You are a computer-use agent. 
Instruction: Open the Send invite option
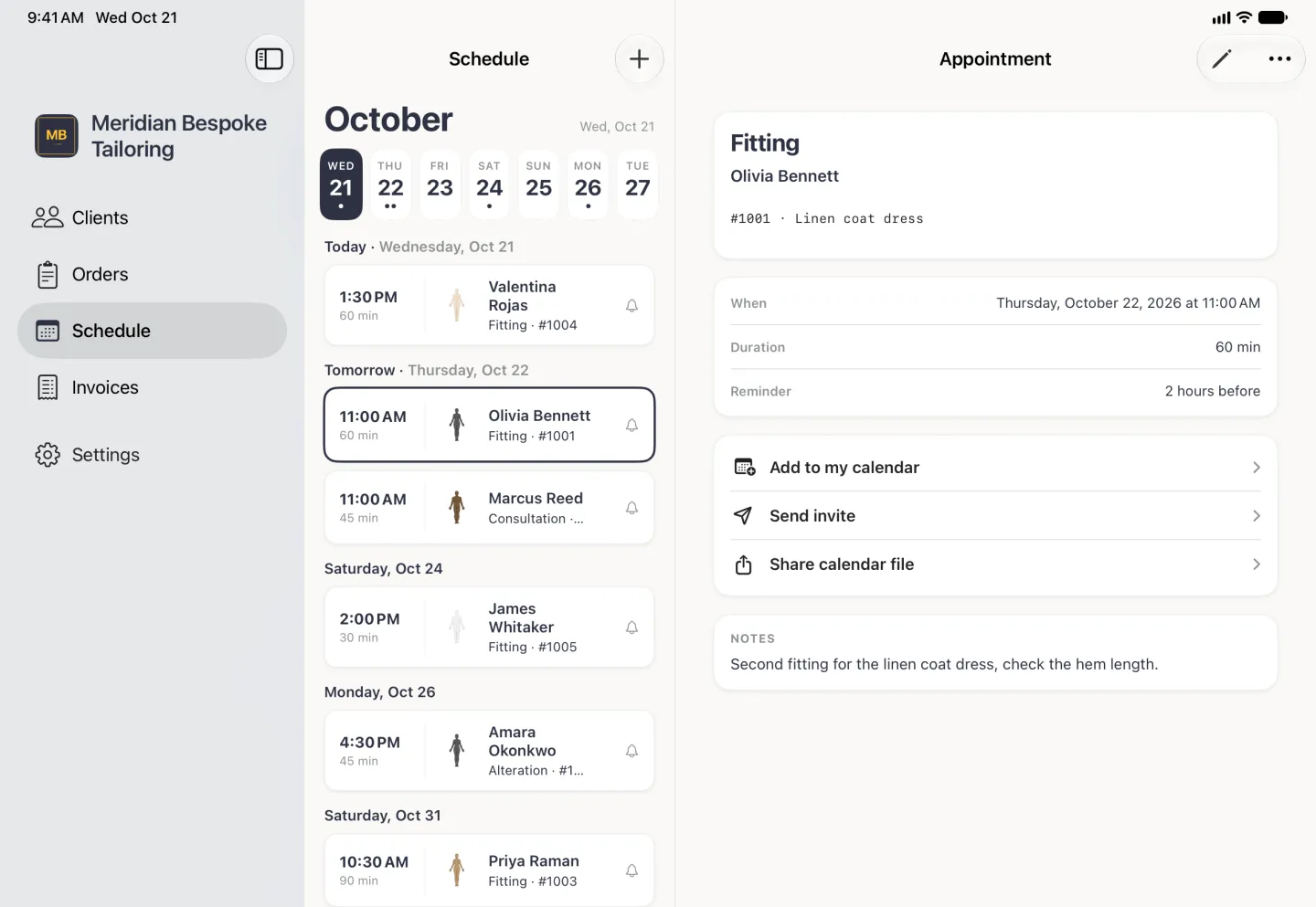pos(995,516)
